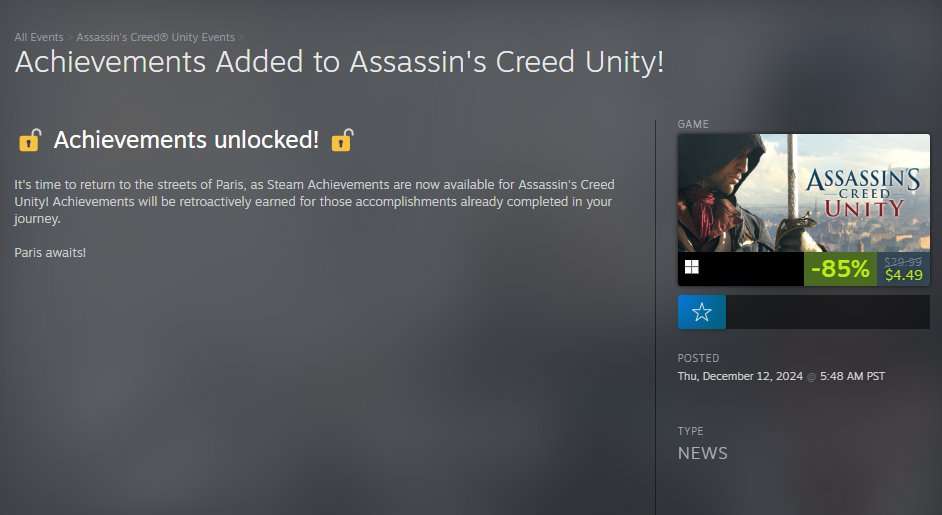Click the dark bar beside the star button

point(827,312)
